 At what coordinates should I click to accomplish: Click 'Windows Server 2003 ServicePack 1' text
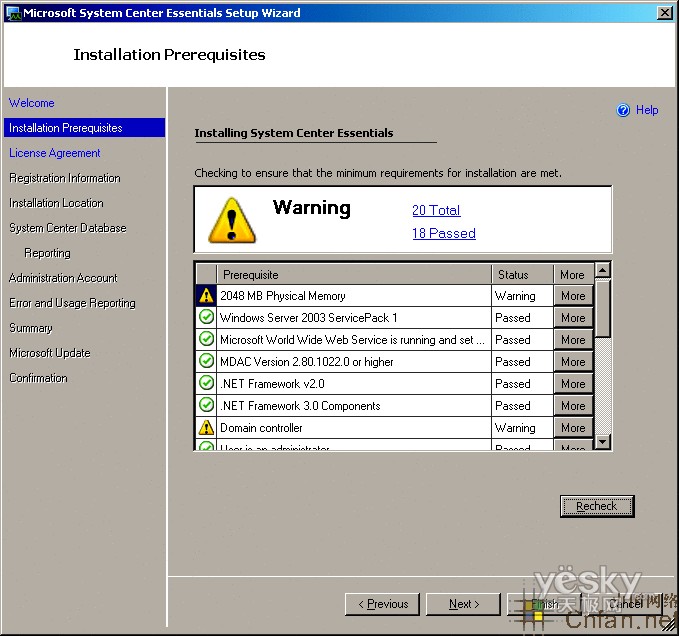tap(309, 318)
